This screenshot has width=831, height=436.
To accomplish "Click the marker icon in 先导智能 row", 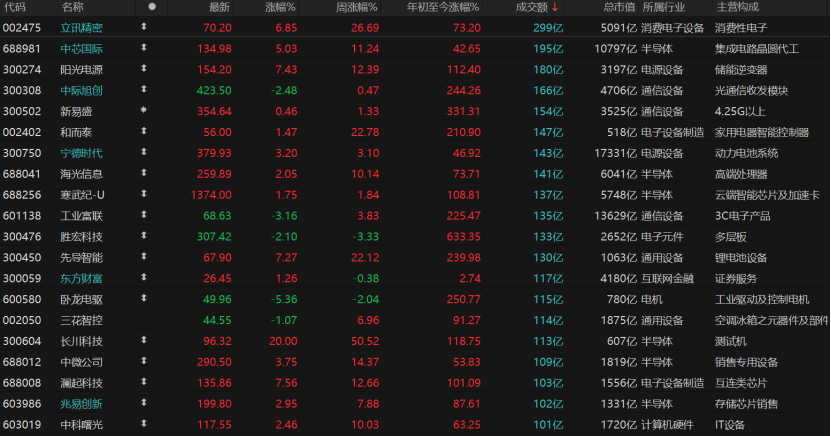I will pyautogui.click(x=144, y=257).
